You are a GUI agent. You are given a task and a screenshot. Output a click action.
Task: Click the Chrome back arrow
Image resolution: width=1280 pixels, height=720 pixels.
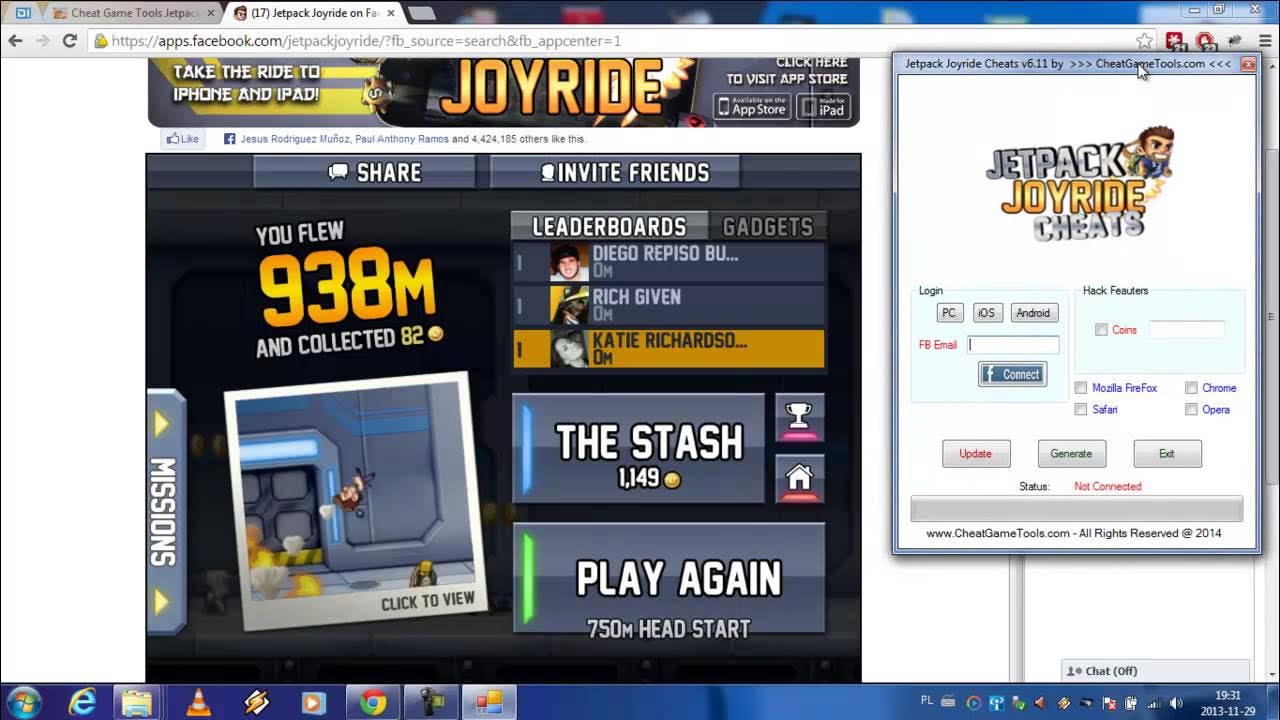(x=15, y=41)
